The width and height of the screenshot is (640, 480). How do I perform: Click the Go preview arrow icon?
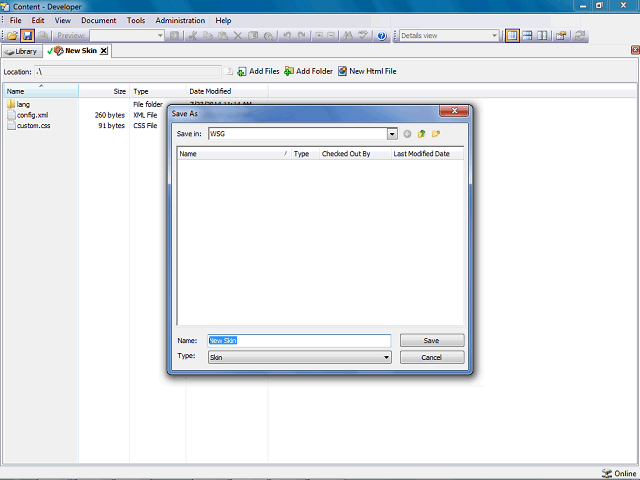(x=174, y=36)
